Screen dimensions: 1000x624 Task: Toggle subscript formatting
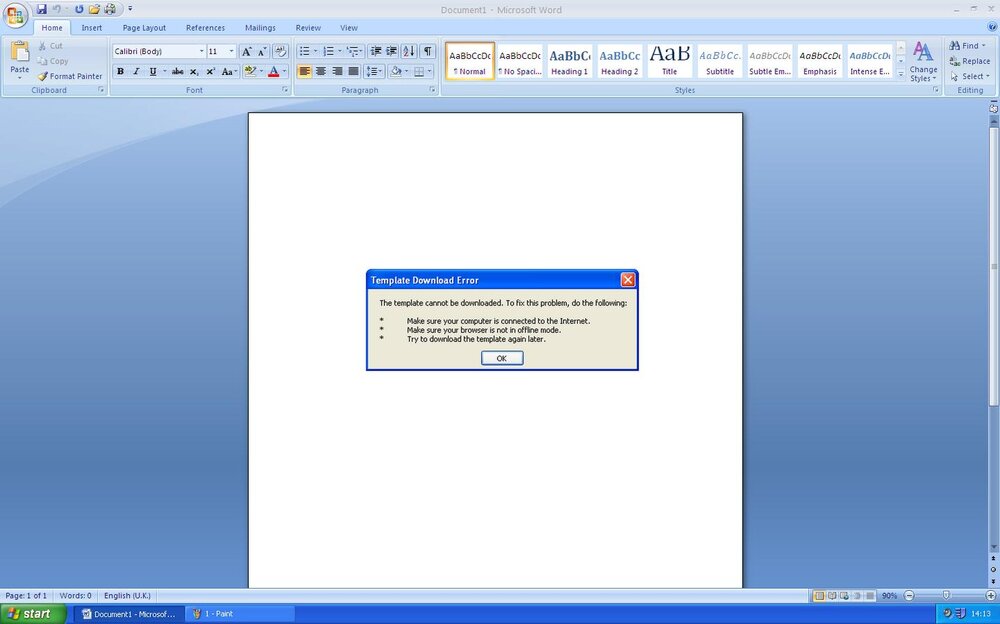coord(194,71)
